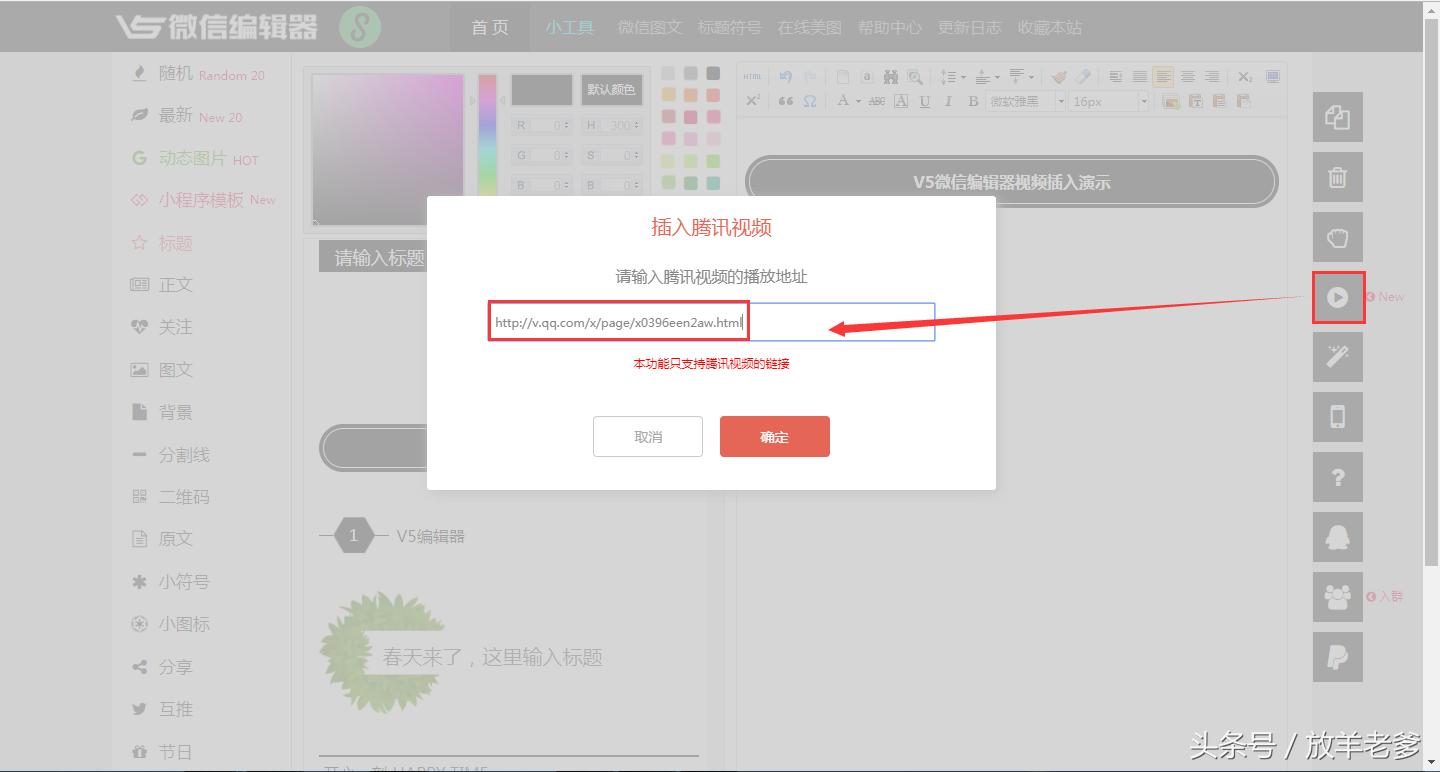Toggle bold B formatting
The width and height of the screenshot is (1440, 772).
tap(973, 101)
